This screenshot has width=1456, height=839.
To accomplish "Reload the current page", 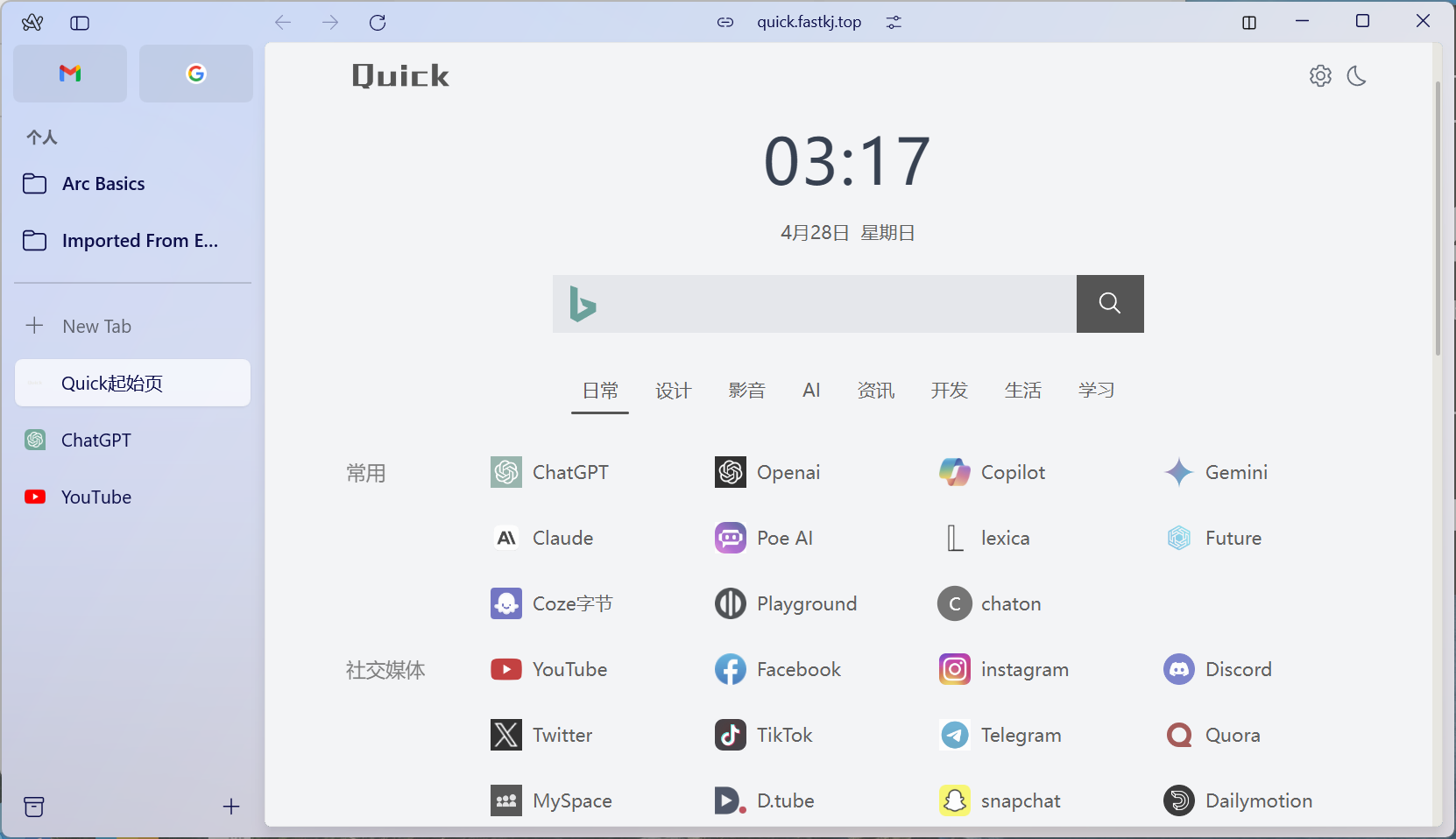I will (x=378, y=23).
